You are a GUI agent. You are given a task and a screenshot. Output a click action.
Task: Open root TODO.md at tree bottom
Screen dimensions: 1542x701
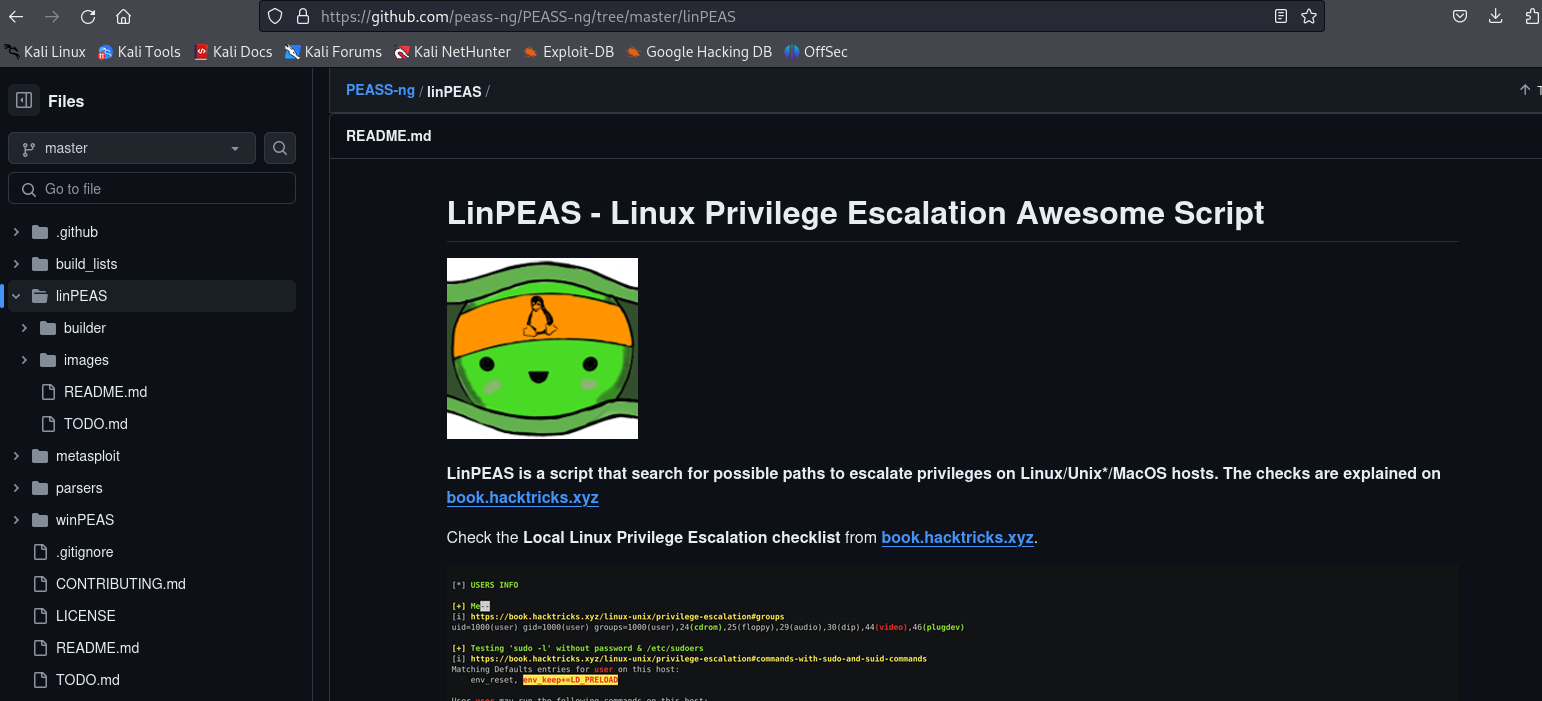(x=88, y=680)
